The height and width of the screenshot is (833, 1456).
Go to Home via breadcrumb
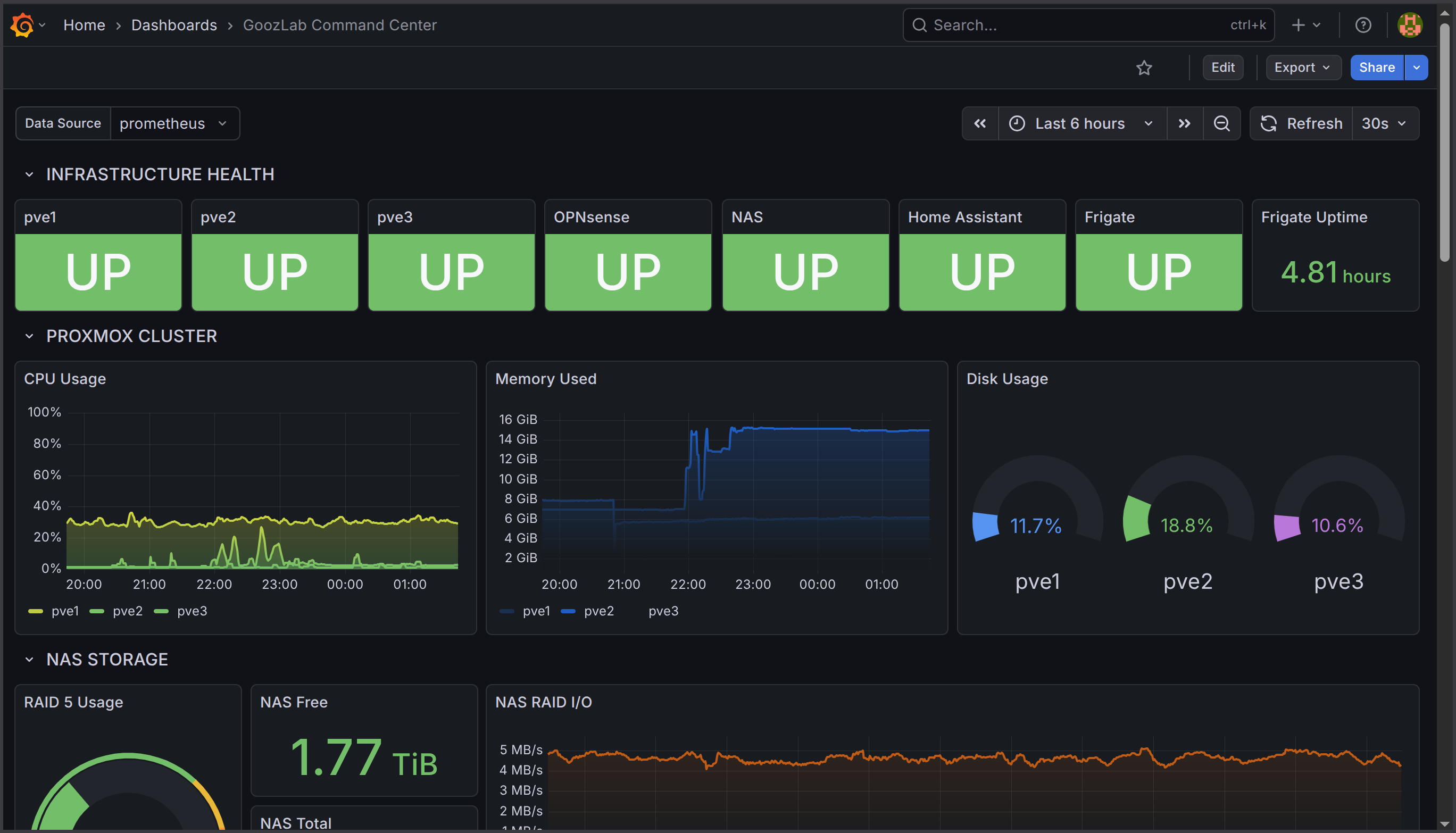coord(84,24)
